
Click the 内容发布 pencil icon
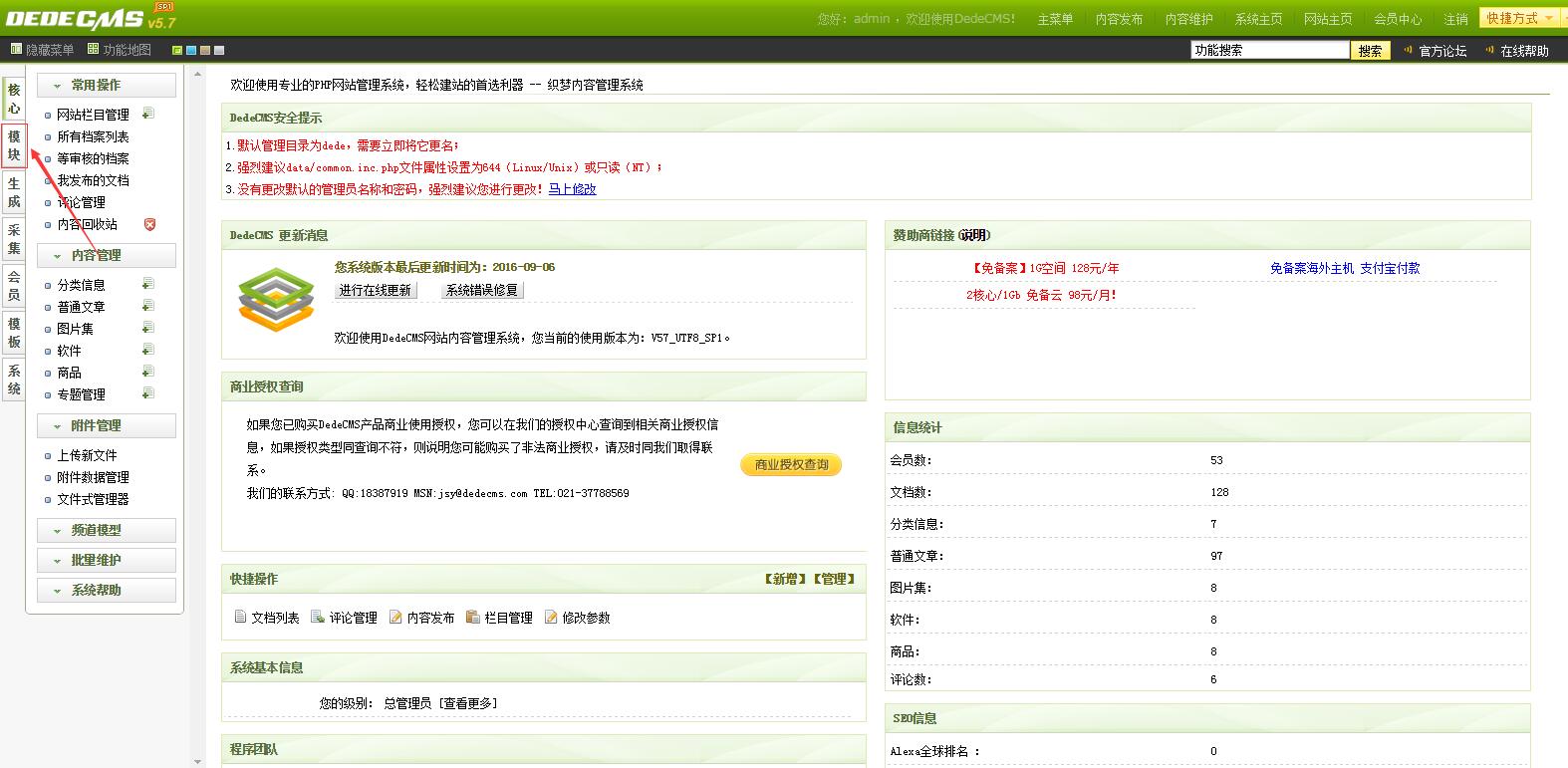[x=395, y=617]
